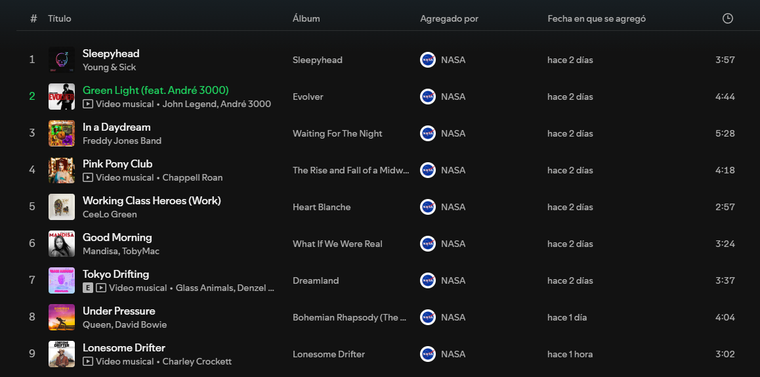Open album The Rise and Fall of a Midw...
This screenshot has width=760, height=377.
[351, 170]
